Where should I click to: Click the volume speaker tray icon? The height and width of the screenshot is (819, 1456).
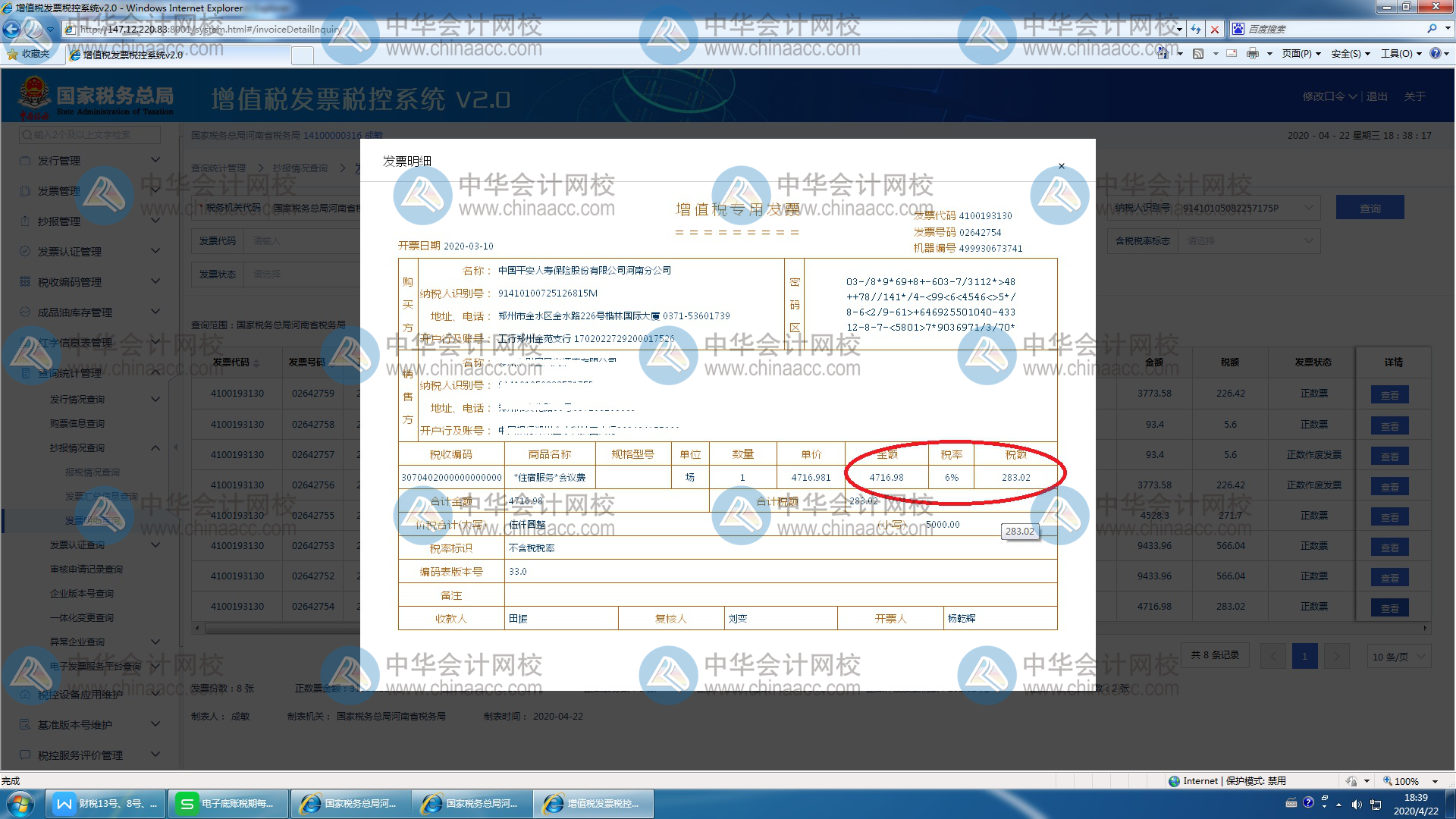pos(1356,805)
